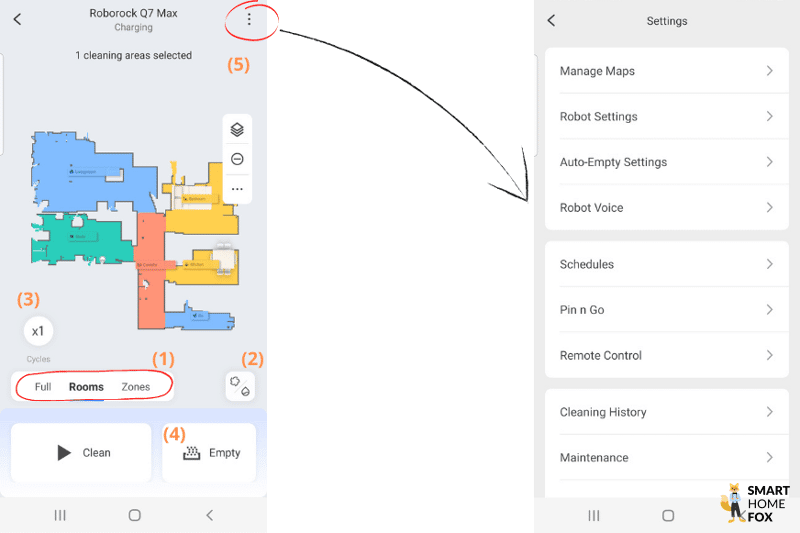Go back from the Settings screen
Screen dimensions: 800x533
(x=551, y=21)
